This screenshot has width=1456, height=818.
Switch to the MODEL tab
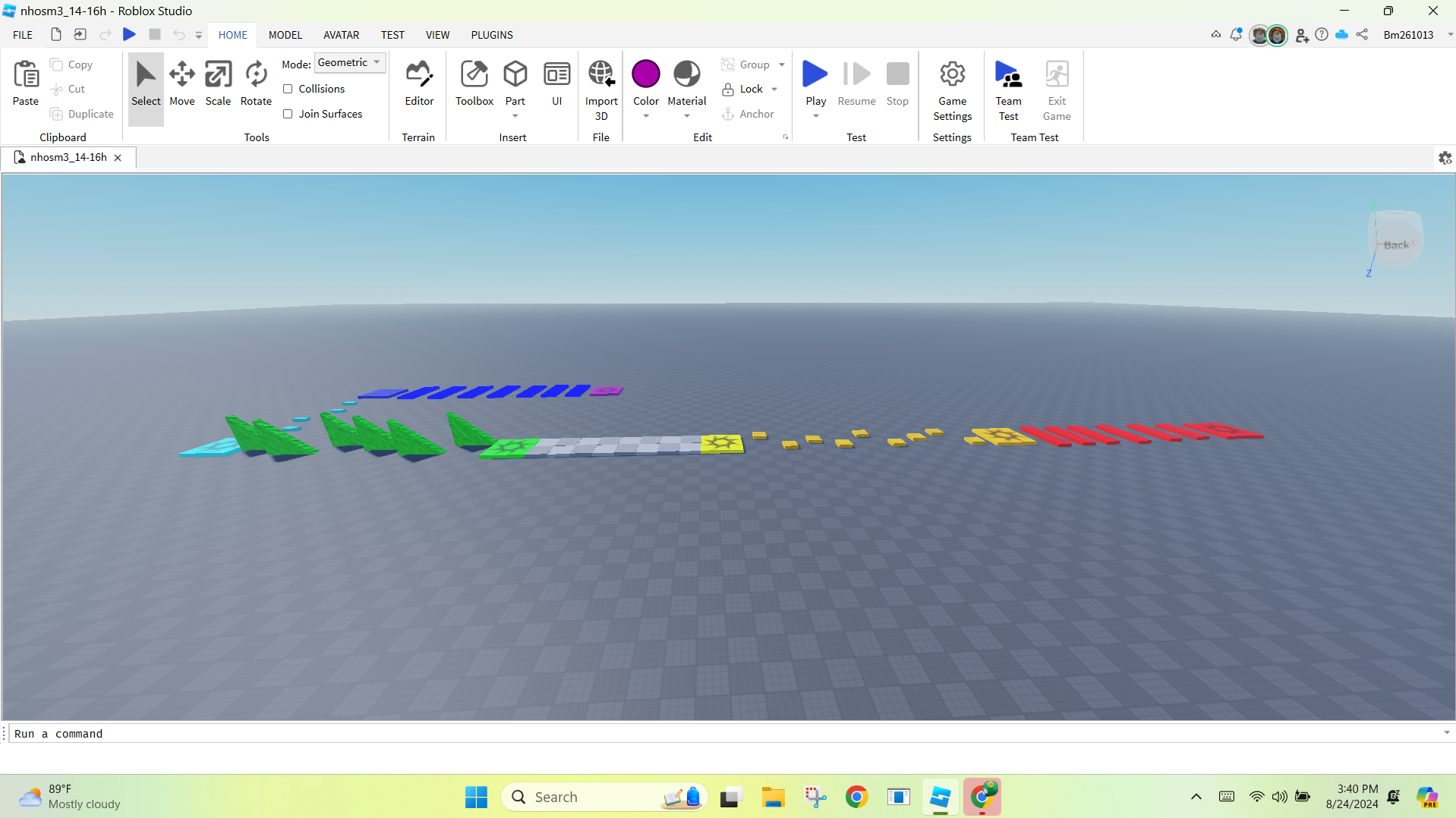pyautogui.click(x=285, y=35)
